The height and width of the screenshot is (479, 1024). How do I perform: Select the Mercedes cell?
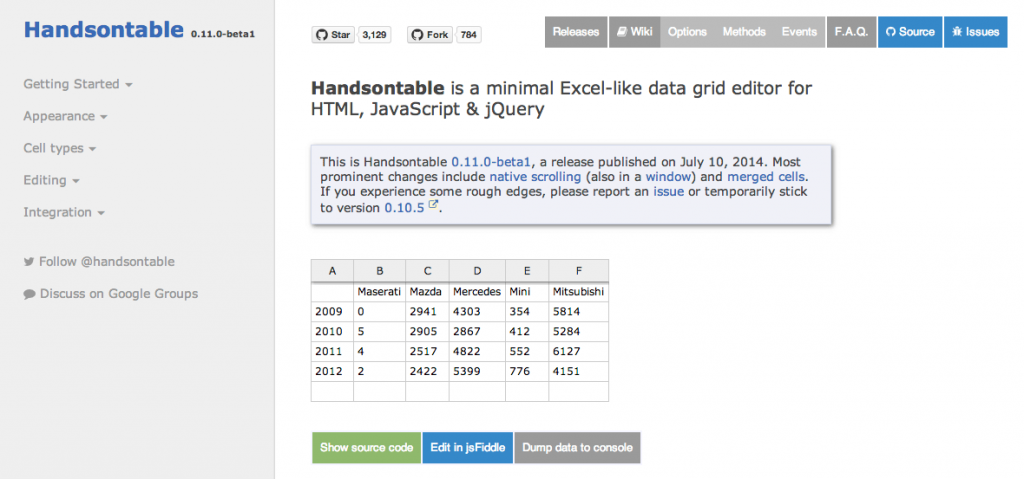[477, 292]
